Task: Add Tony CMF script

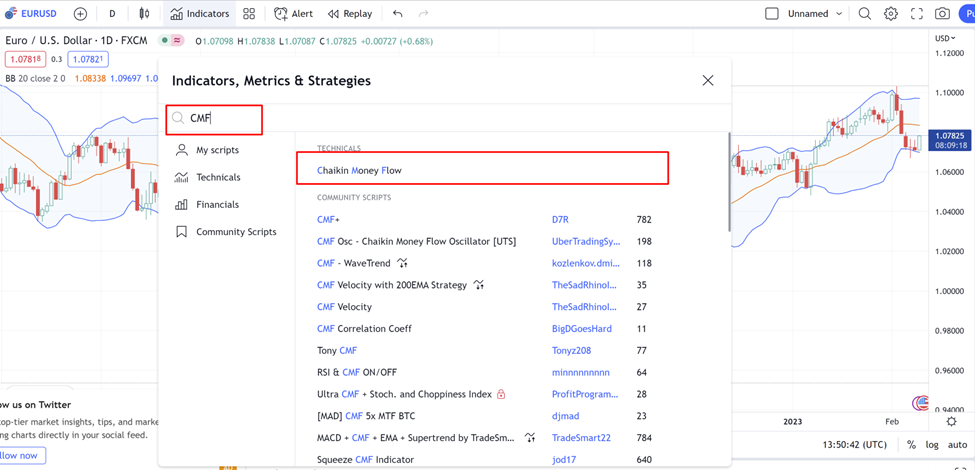Action: coord(337,350)
